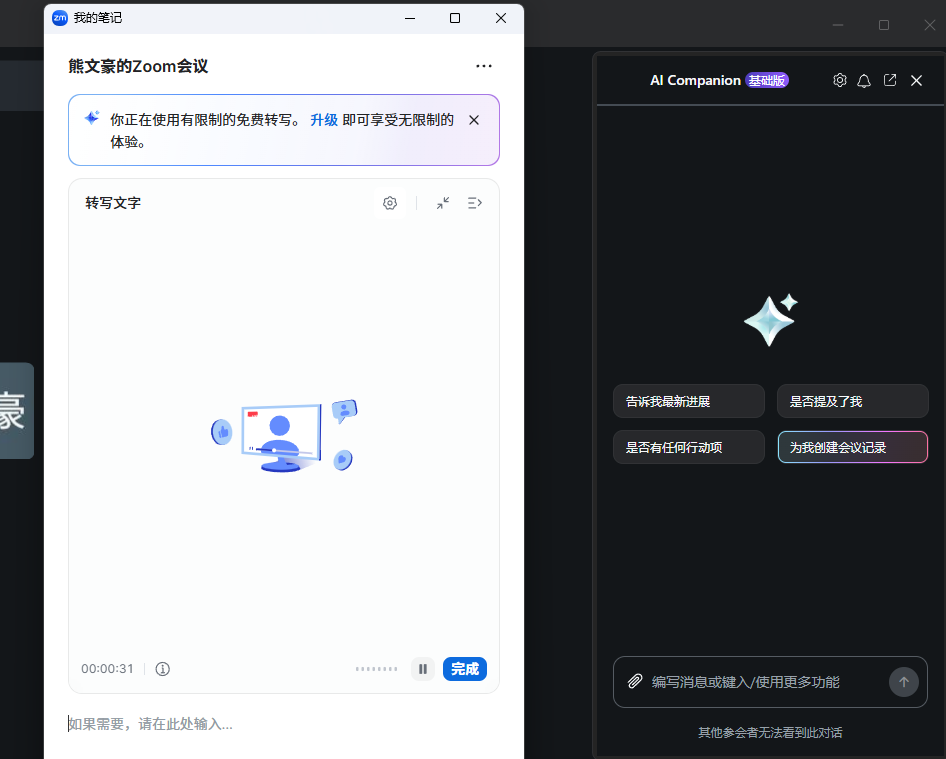Pop out the AI Companion panel
This screenshot has width=946, height=759.
pyautogui.click(x=890, y=80)
